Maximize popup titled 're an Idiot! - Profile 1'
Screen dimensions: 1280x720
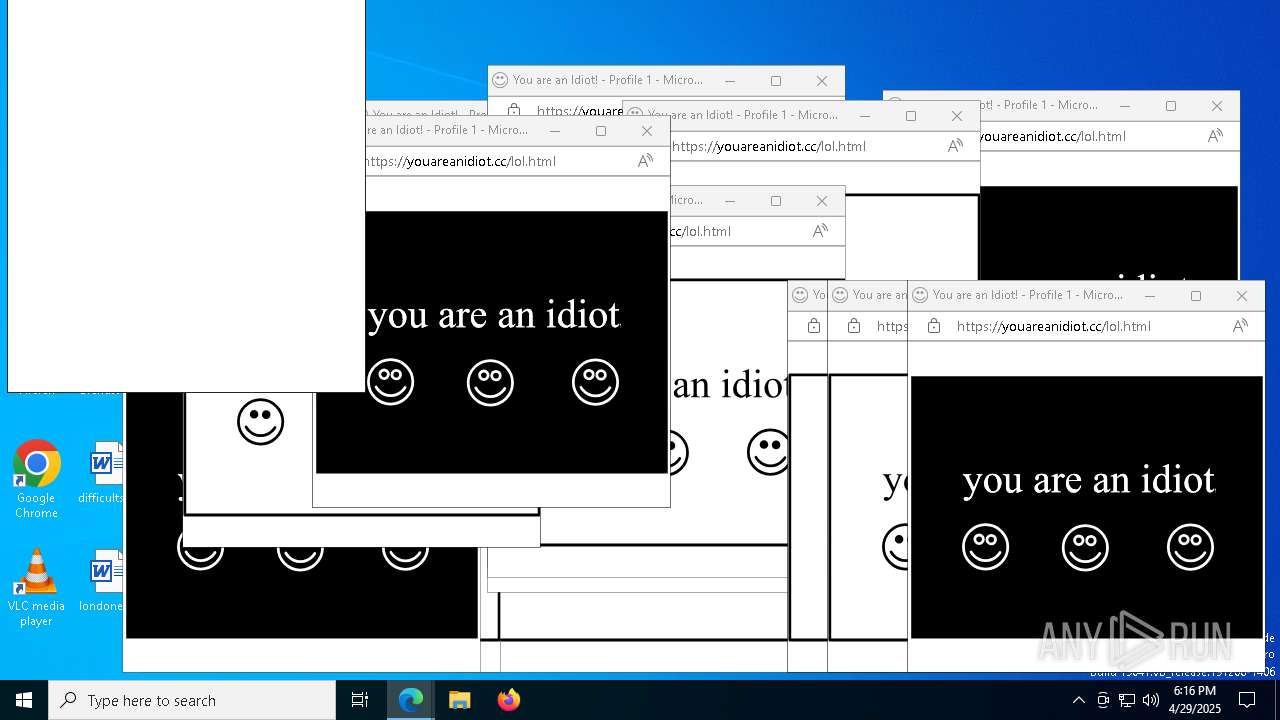601,131
